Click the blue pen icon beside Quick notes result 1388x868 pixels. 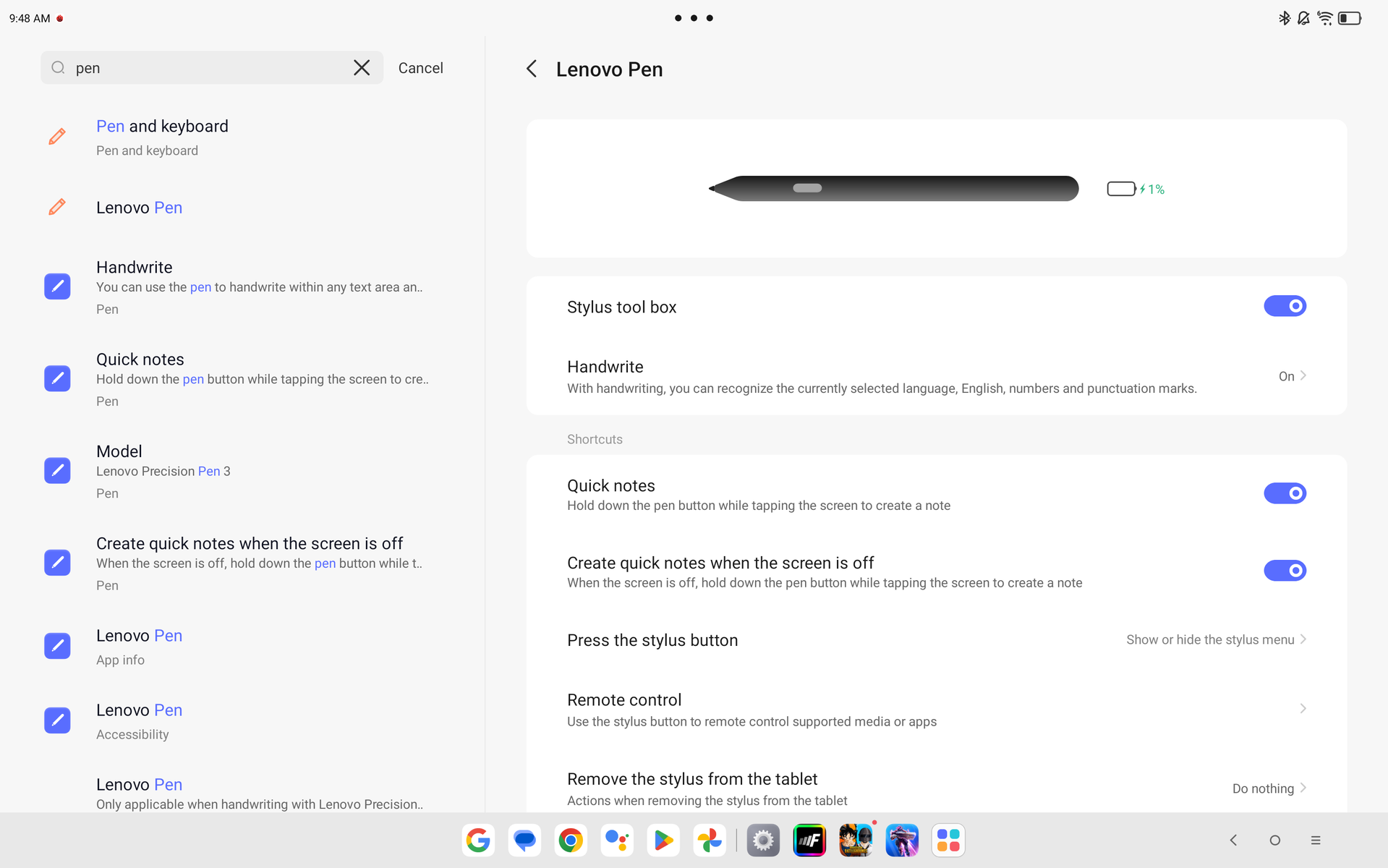[57, 378]
